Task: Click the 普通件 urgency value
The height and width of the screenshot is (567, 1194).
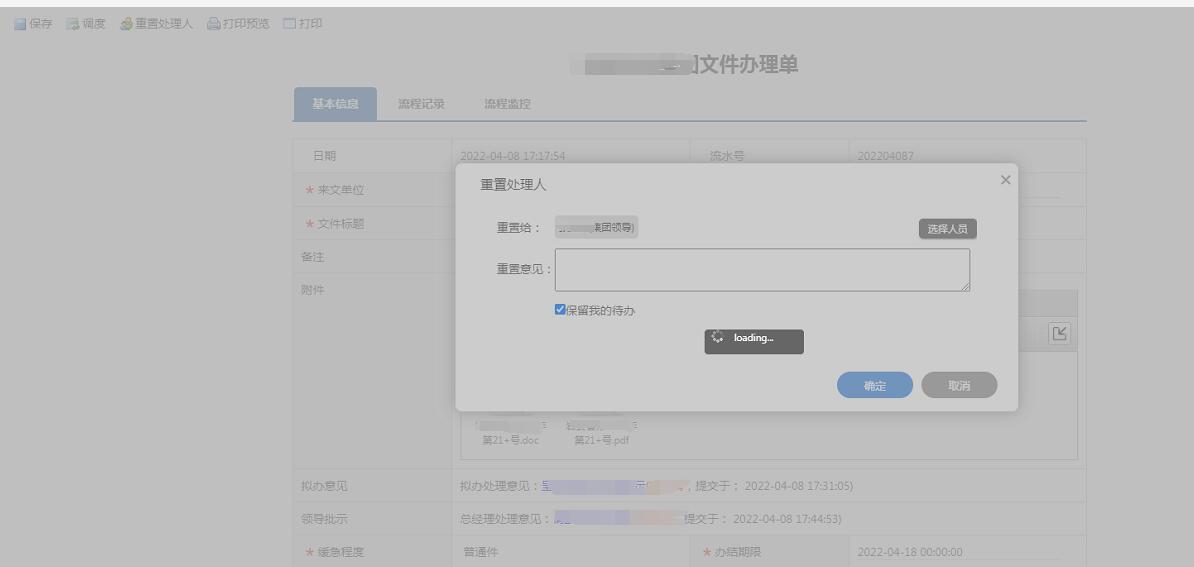Action: 481,552
